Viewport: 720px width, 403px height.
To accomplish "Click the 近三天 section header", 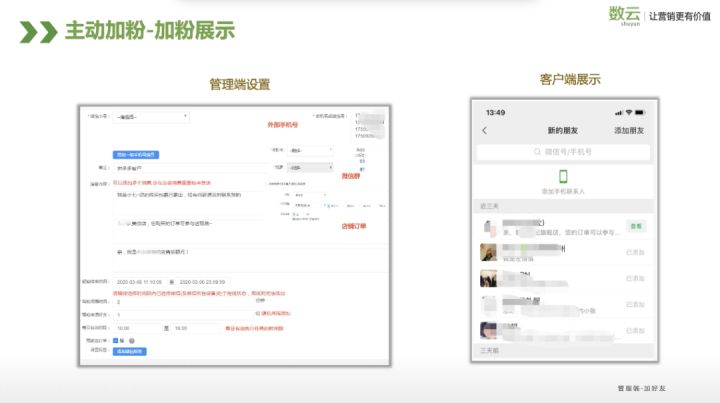I will [564, 206].
